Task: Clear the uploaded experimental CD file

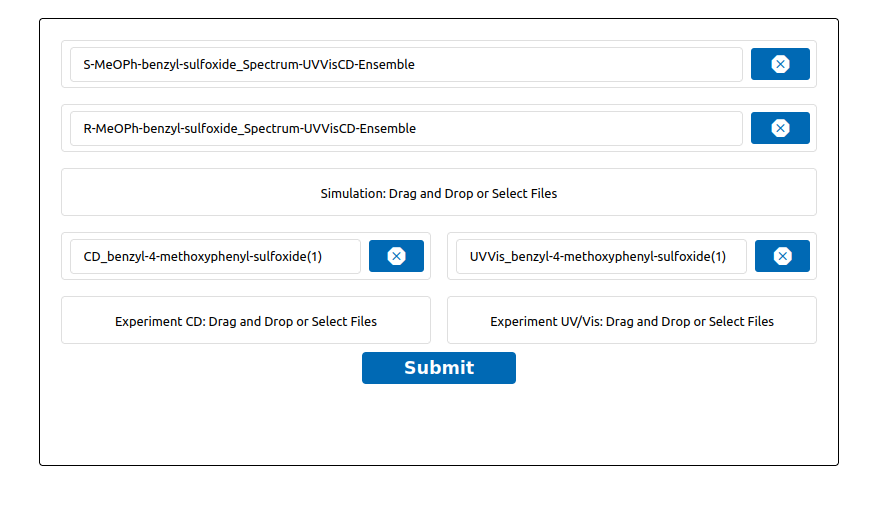Action: 396,256
